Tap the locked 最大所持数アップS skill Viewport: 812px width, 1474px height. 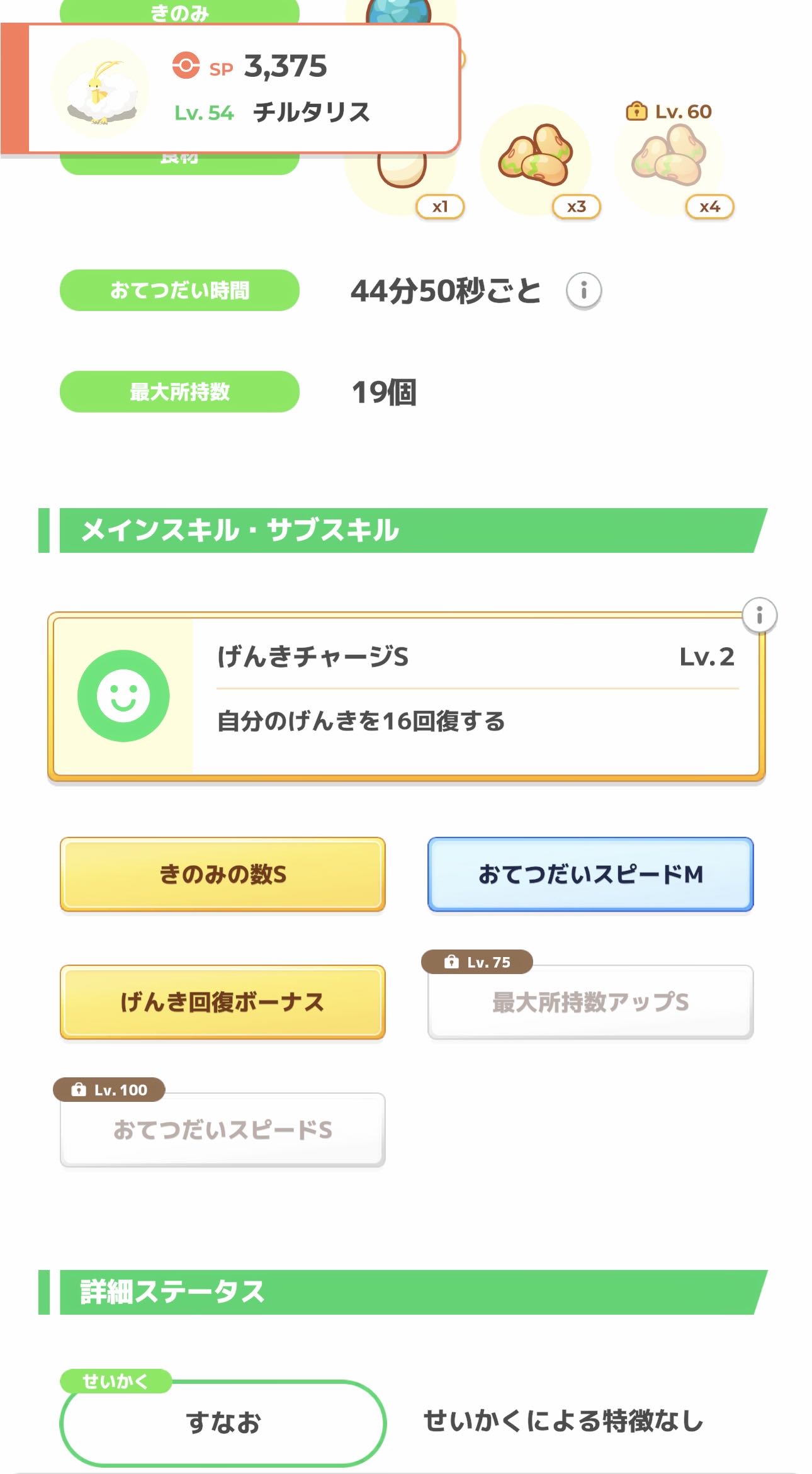click(x=590, y=1002)
